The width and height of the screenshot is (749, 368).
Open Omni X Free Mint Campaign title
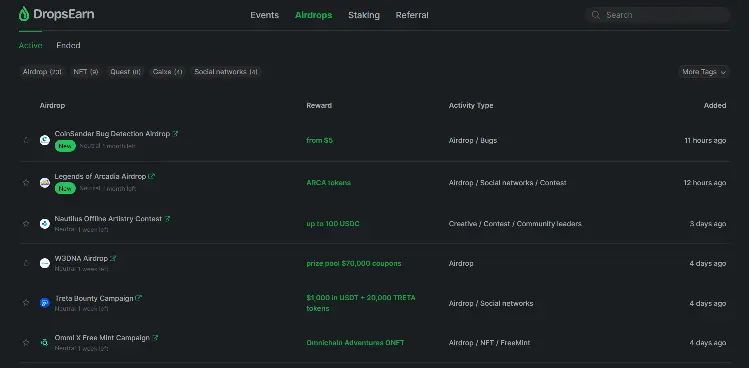[102, 338]
